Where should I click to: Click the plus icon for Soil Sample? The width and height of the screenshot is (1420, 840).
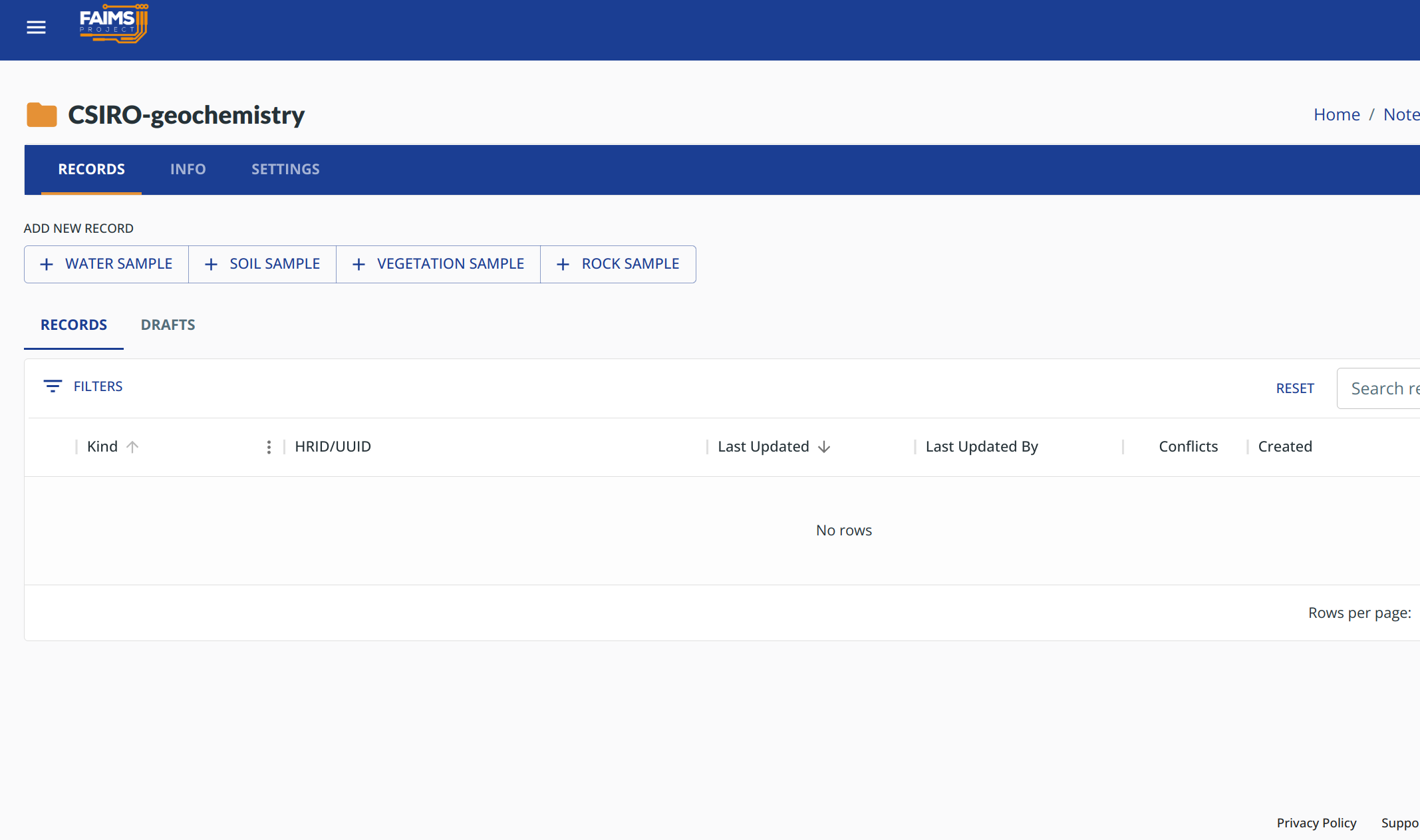(211, 265)
